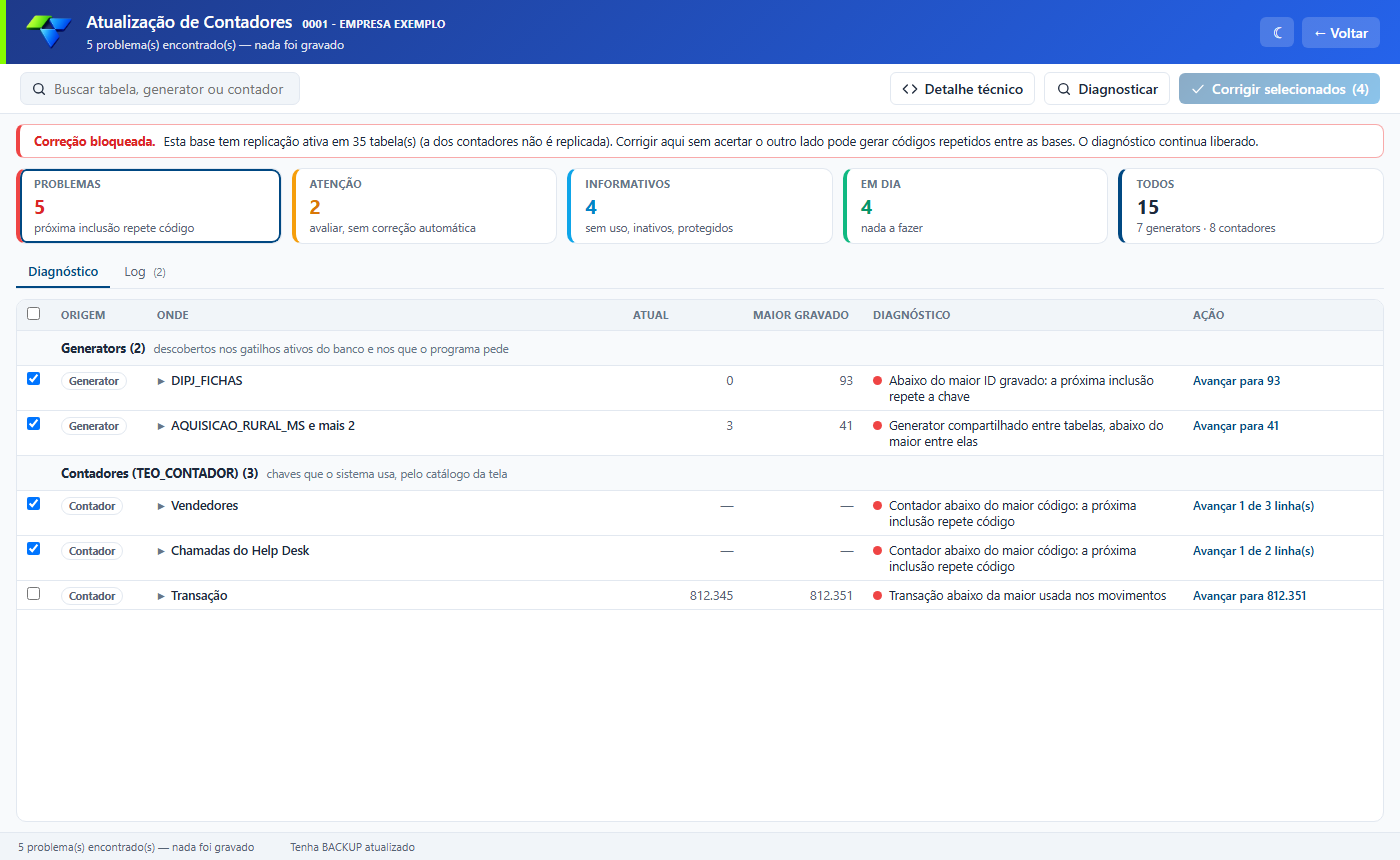The width and height of the screenshot is (1400, 860).
Task: Click the red dot on the Transação diagnosis
Action: [877, 596]
